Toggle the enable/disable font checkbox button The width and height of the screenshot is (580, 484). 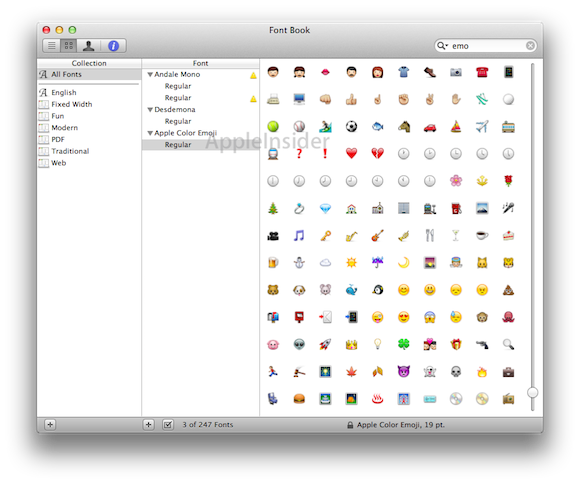pyautogui.click(x=168, y=424)
